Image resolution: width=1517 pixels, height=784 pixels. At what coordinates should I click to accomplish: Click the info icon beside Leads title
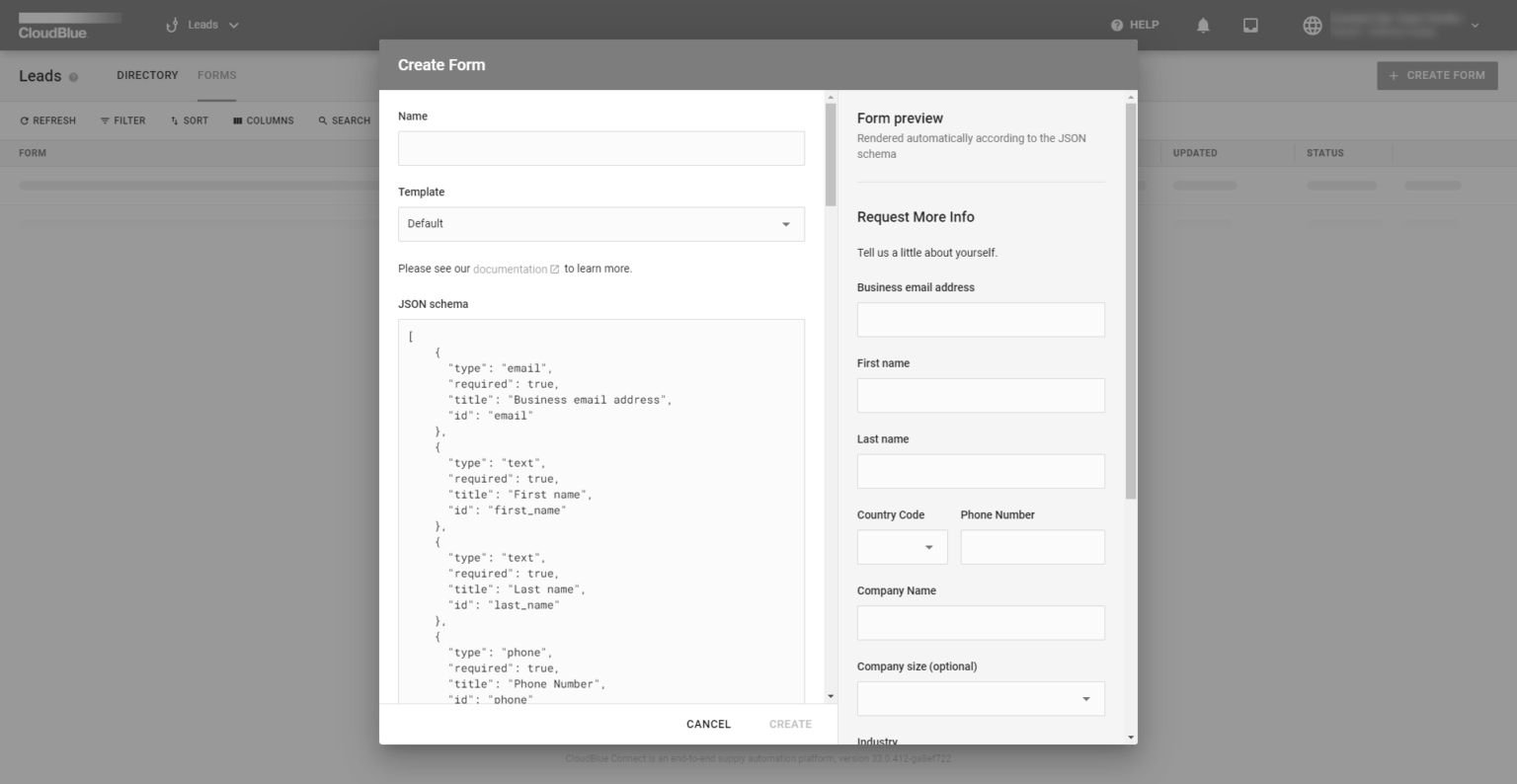(x=74, y=77)
